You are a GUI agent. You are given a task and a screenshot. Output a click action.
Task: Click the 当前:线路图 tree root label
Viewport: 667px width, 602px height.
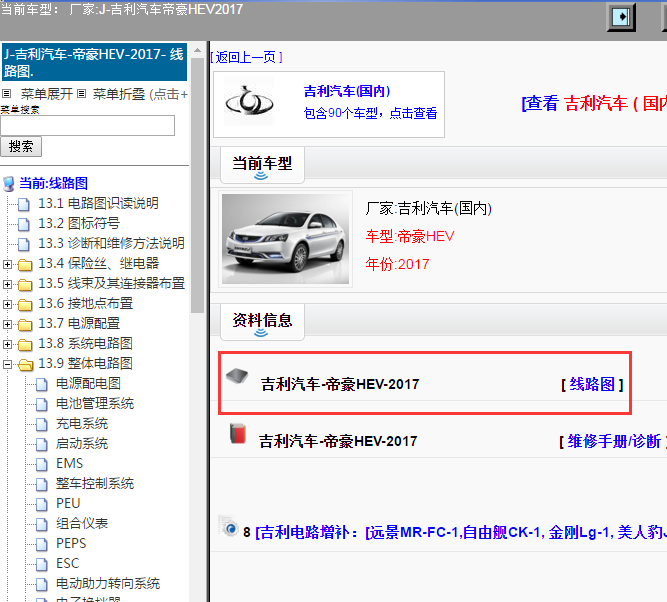[54, 183]
